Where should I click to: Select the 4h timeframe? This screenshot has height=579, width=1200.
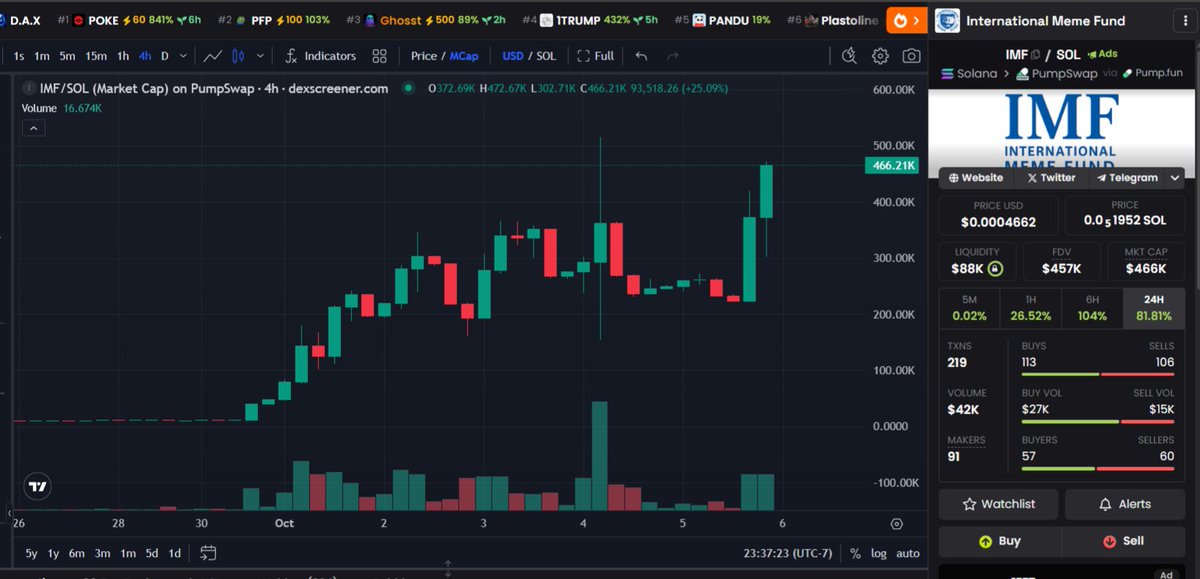click(x=146, y=56)
